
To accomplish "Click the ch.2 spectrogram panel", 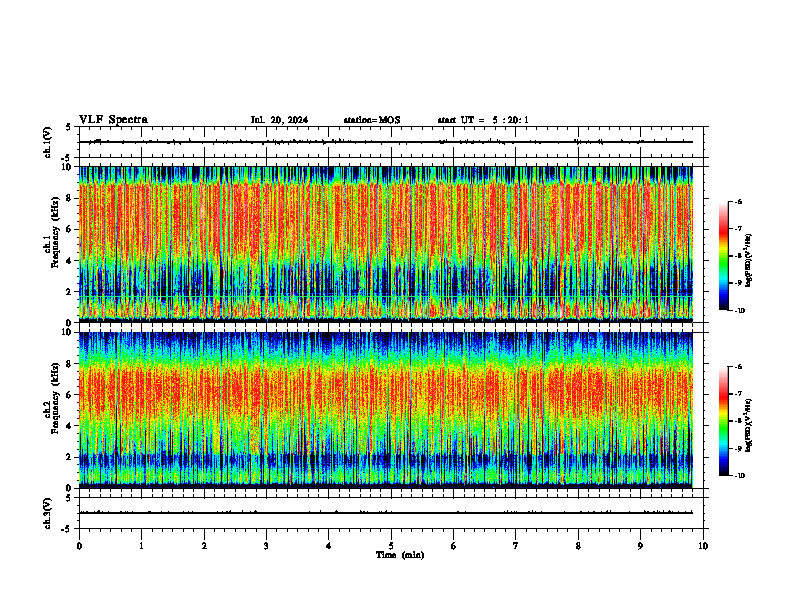I will 385,410.
